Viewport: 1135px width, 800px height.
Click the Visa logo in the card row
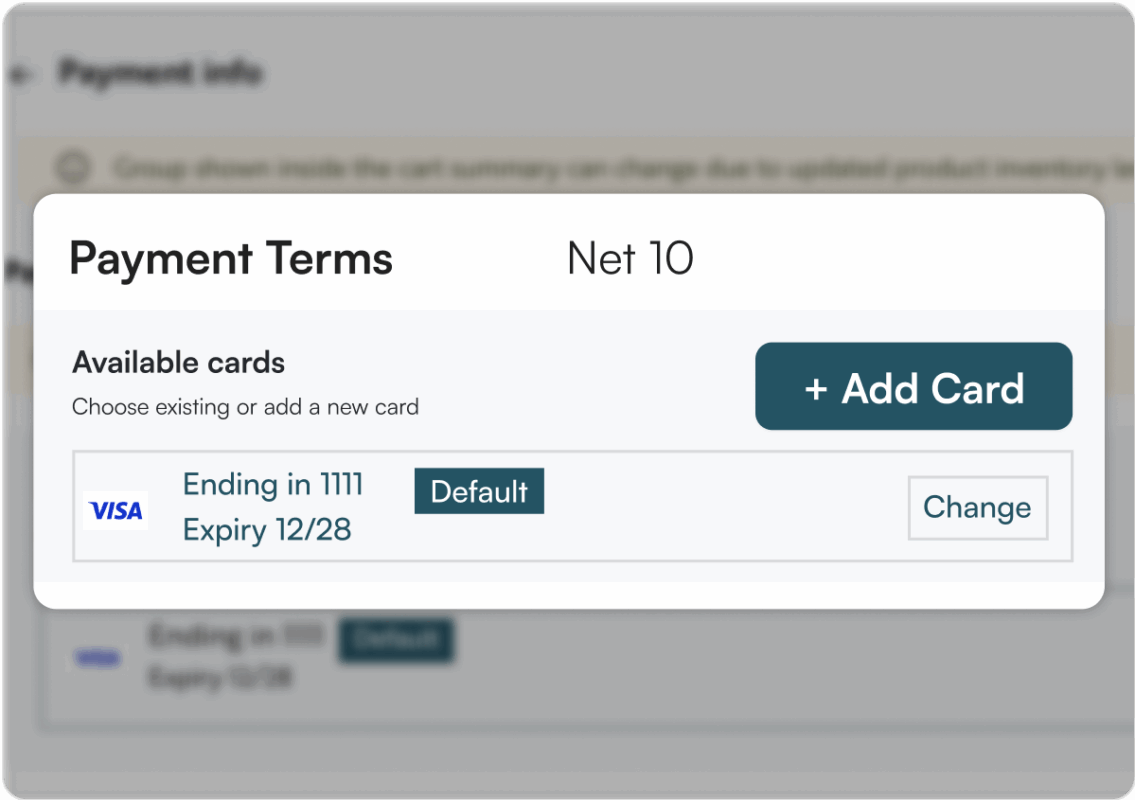coord(116,511)
